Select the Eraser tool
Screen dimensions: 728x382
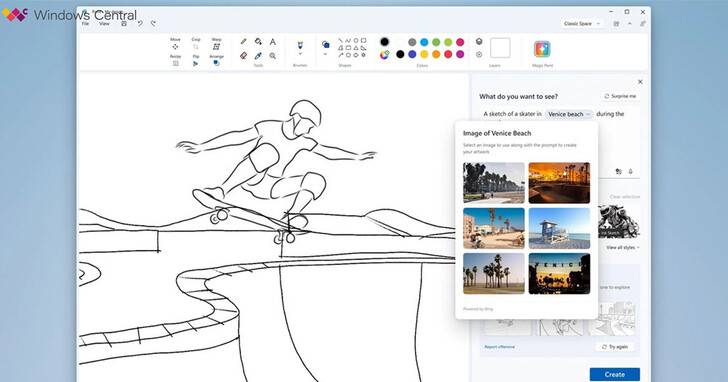coord(243,56)
